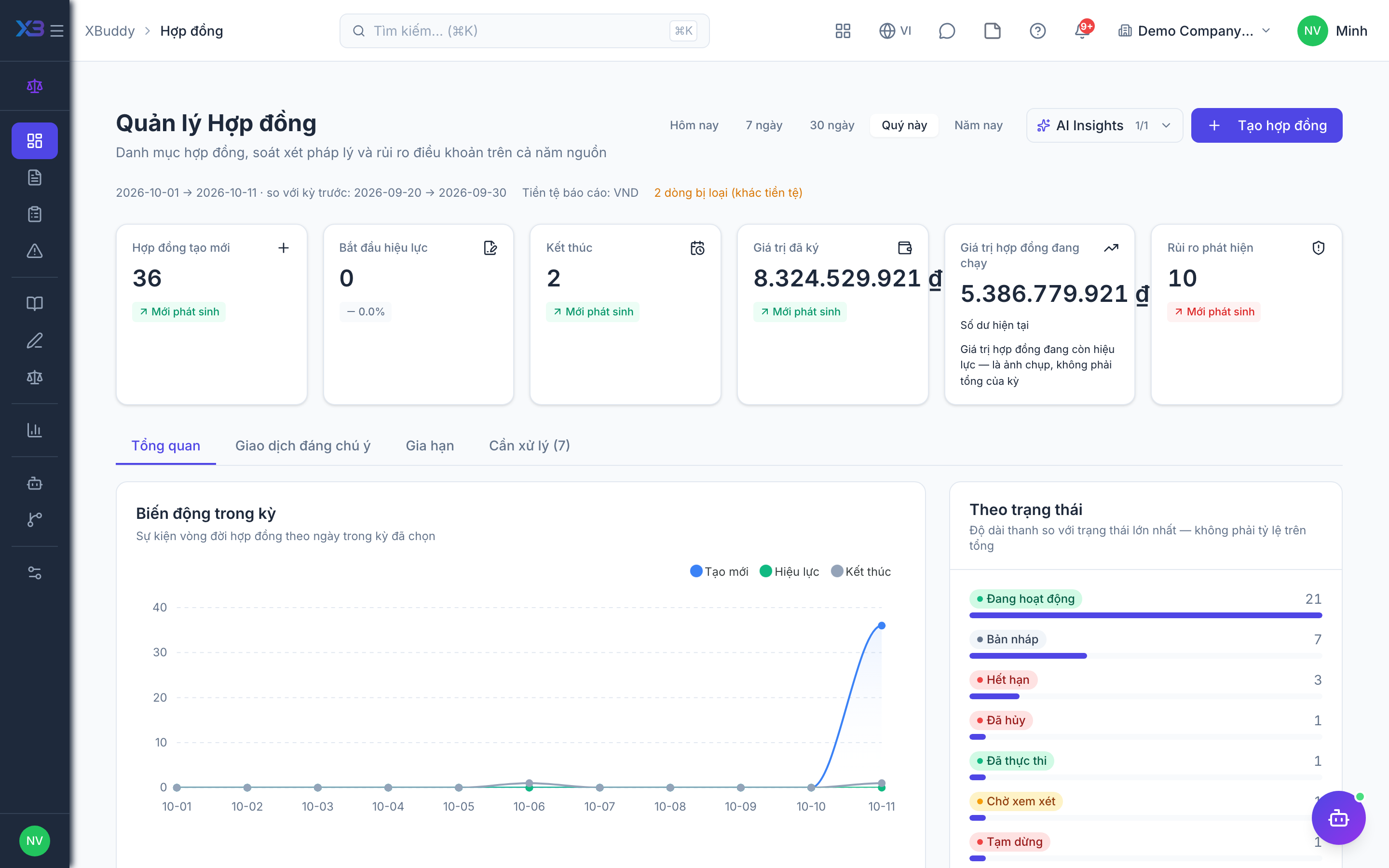Viewport: 1389px width, 868px height.
Task: Open the notes page icon in the top bar
Action: click(993, 30)
